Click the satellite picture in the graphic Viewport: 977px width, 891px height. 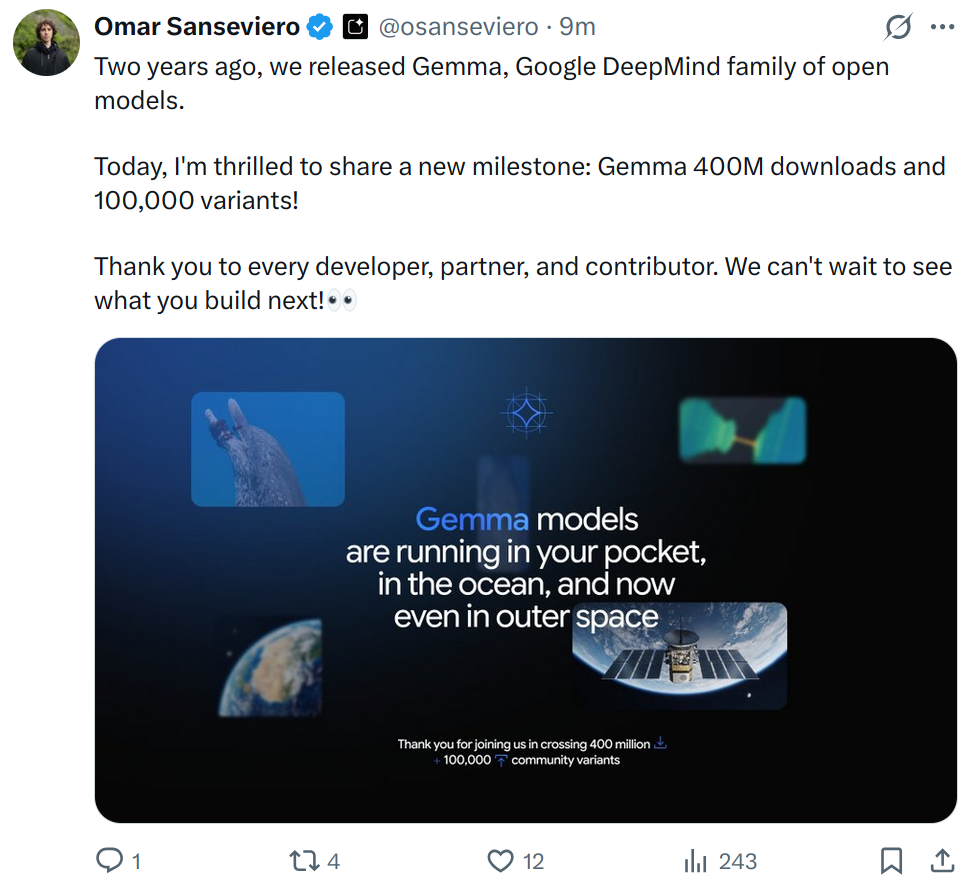[x=679, y=655]
